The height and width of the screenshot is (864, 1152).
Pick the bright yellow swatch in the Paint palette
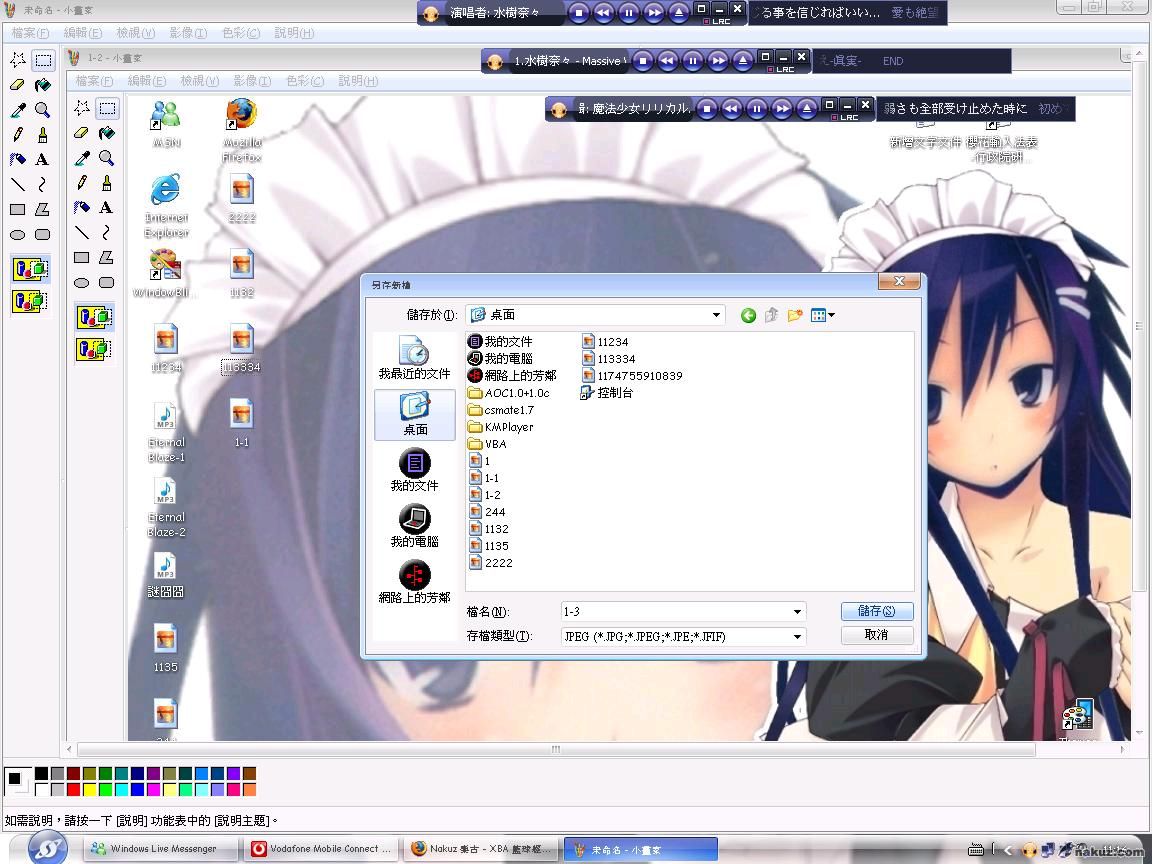[90, 790]
